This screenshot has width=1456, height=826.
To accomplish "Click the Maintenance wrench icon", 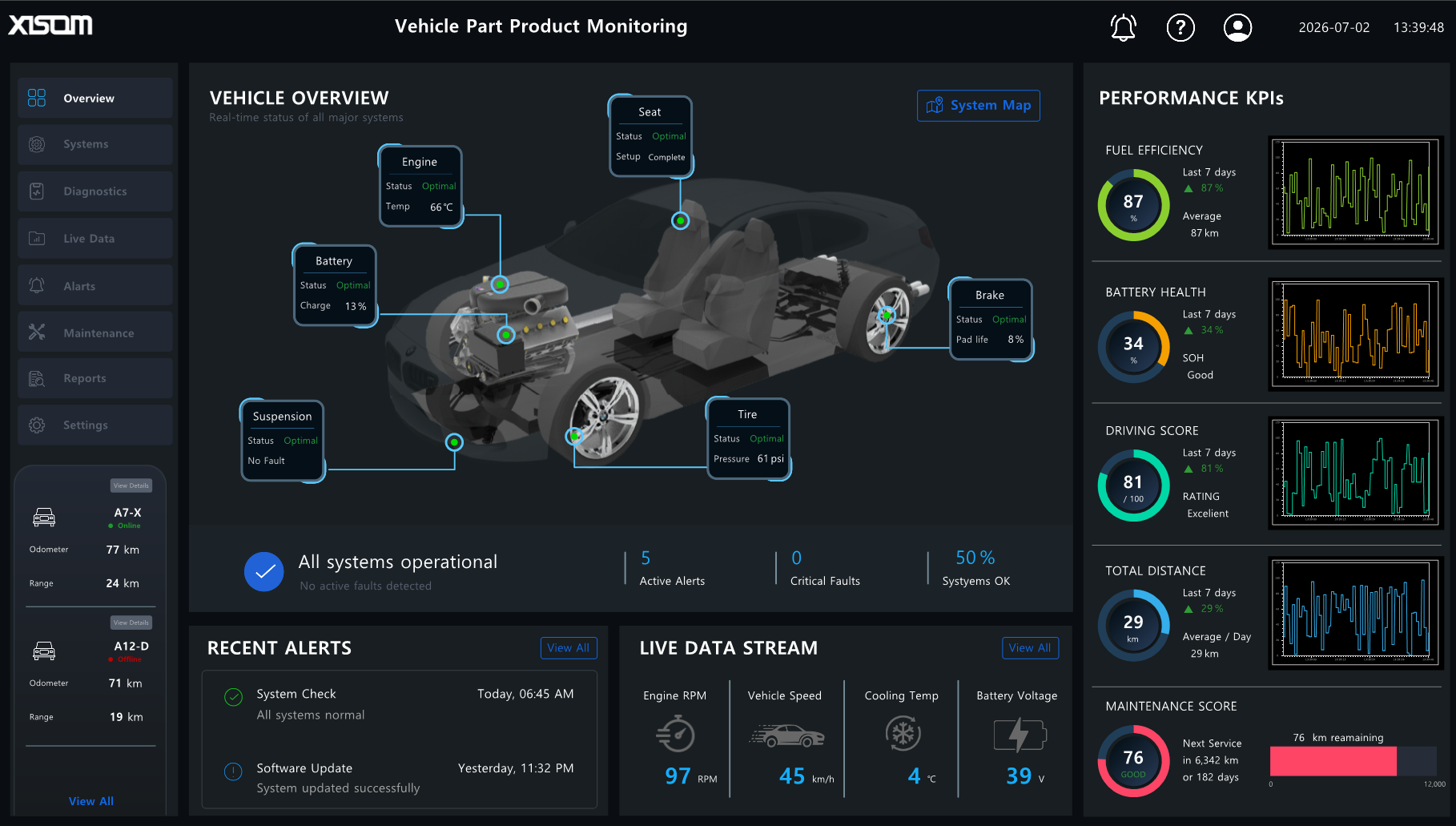I will tap(37, 332).
